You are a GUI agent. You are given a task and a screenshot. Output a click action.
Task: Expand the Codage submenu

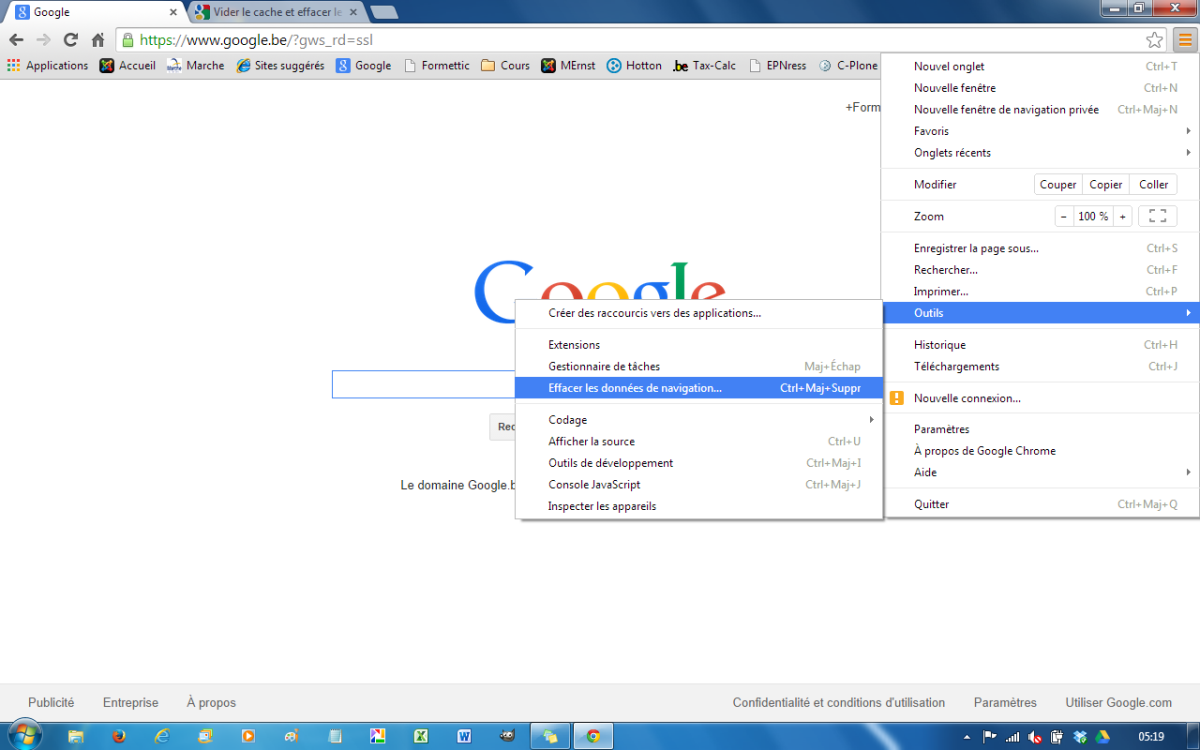click(699, 420)
